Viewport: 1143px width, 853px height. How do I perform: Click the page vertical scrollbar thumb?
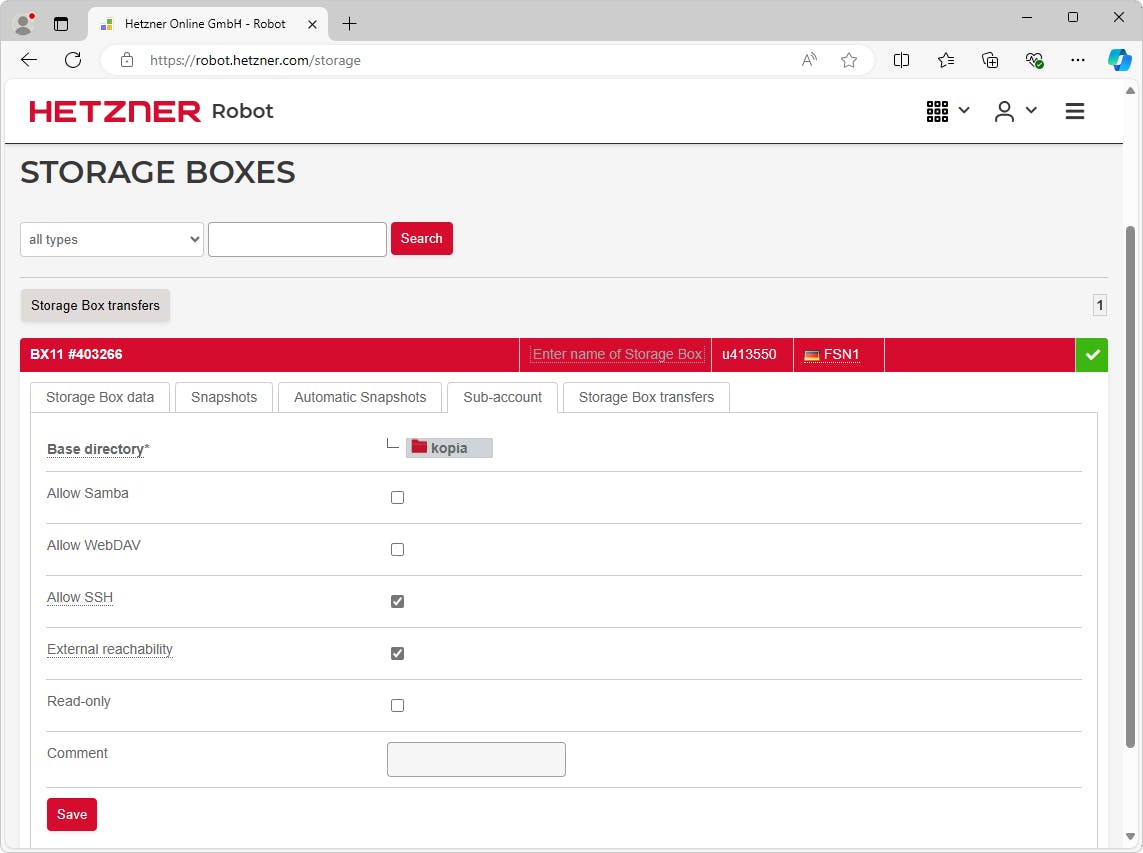click(x=1130, y=487)
